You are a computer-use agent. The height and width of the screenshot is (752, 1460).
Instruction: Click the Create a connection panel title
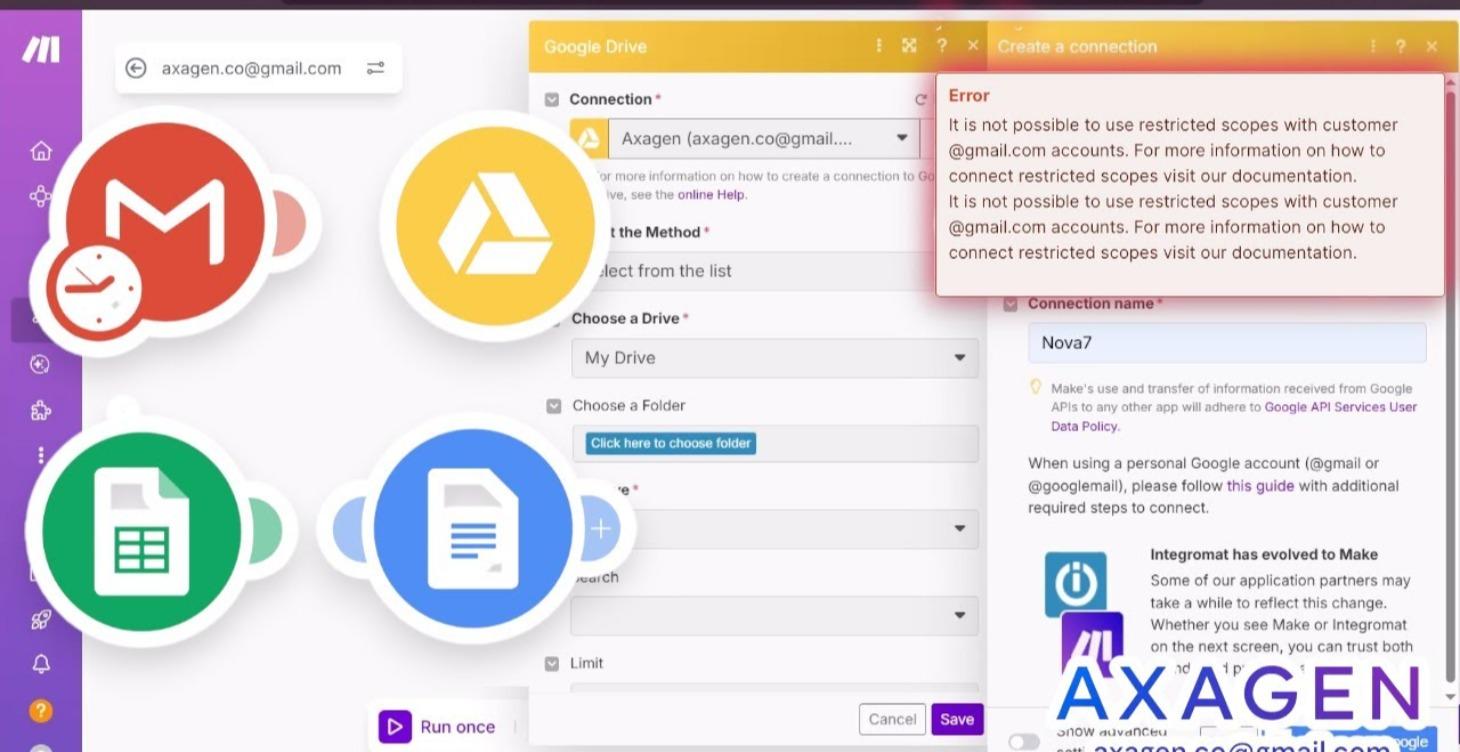1077,47
